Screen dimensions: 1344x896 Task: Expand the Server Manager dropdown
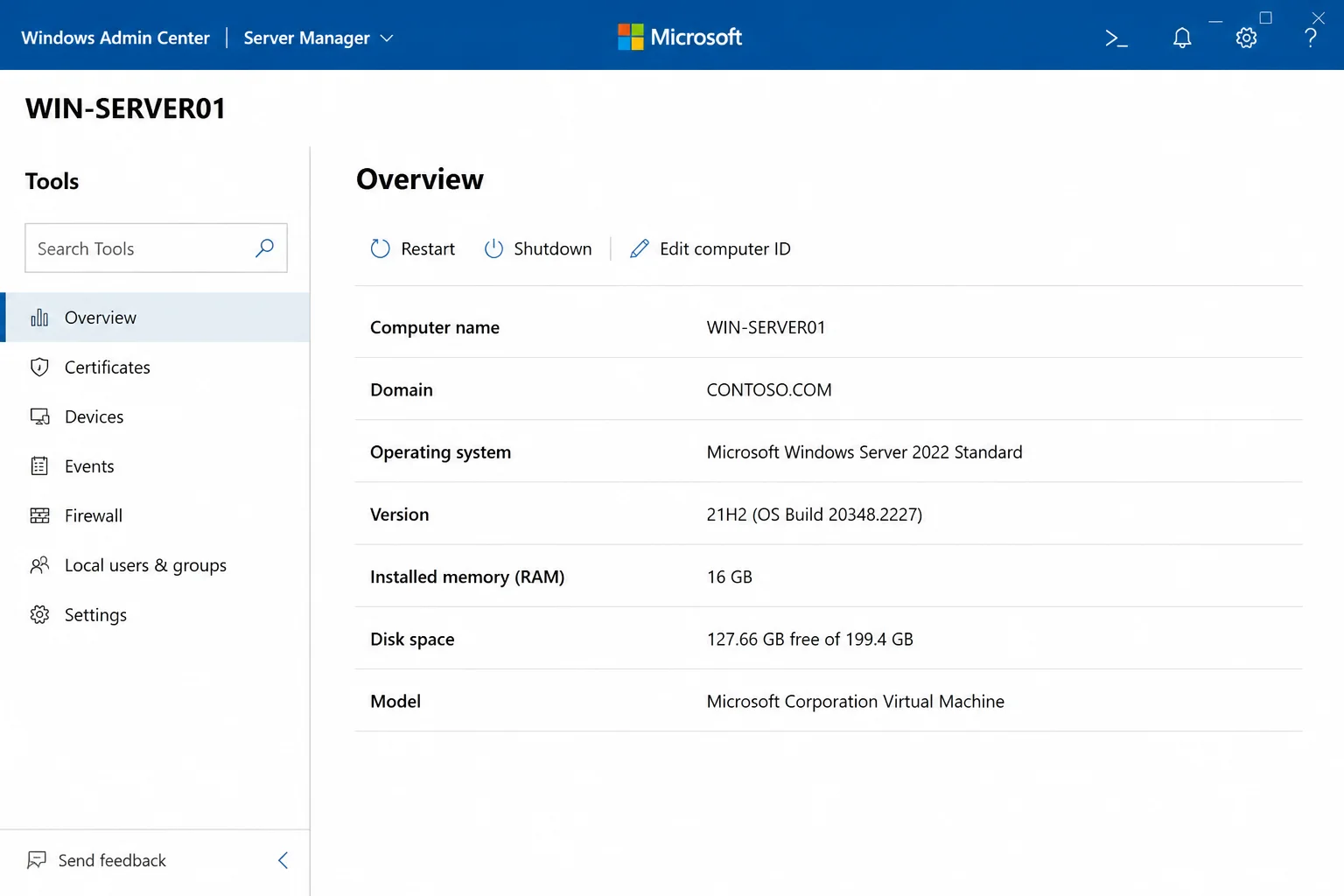(x=318, y=38)
